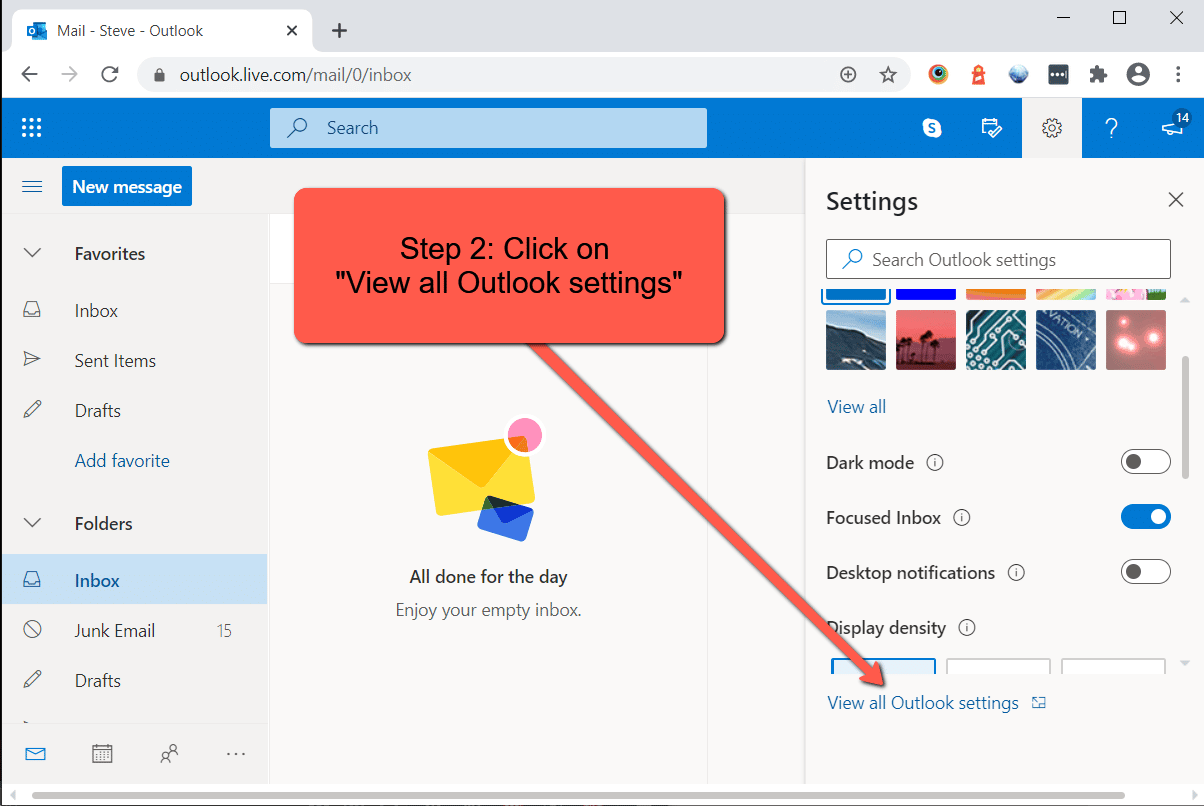Click info icon beside Desktop notifications
1204x806 pixels.
(x=1016, y=573)
